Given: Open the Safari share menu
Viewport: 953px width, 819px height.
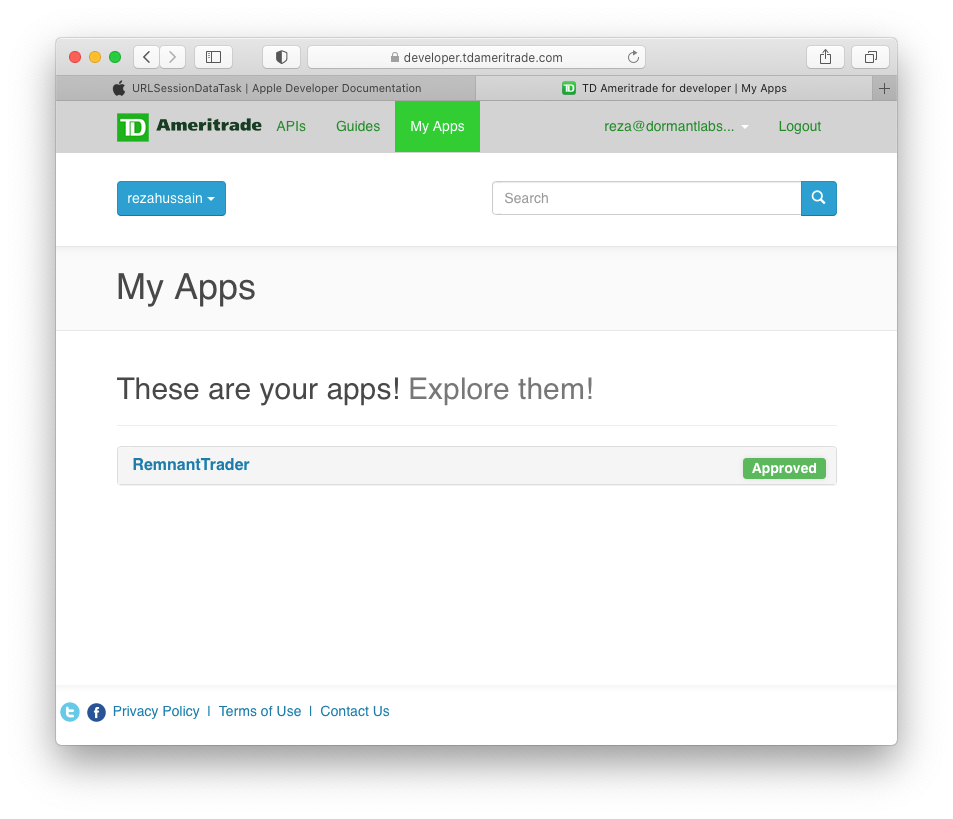Looking at the screenshot, I should point(825,57).
